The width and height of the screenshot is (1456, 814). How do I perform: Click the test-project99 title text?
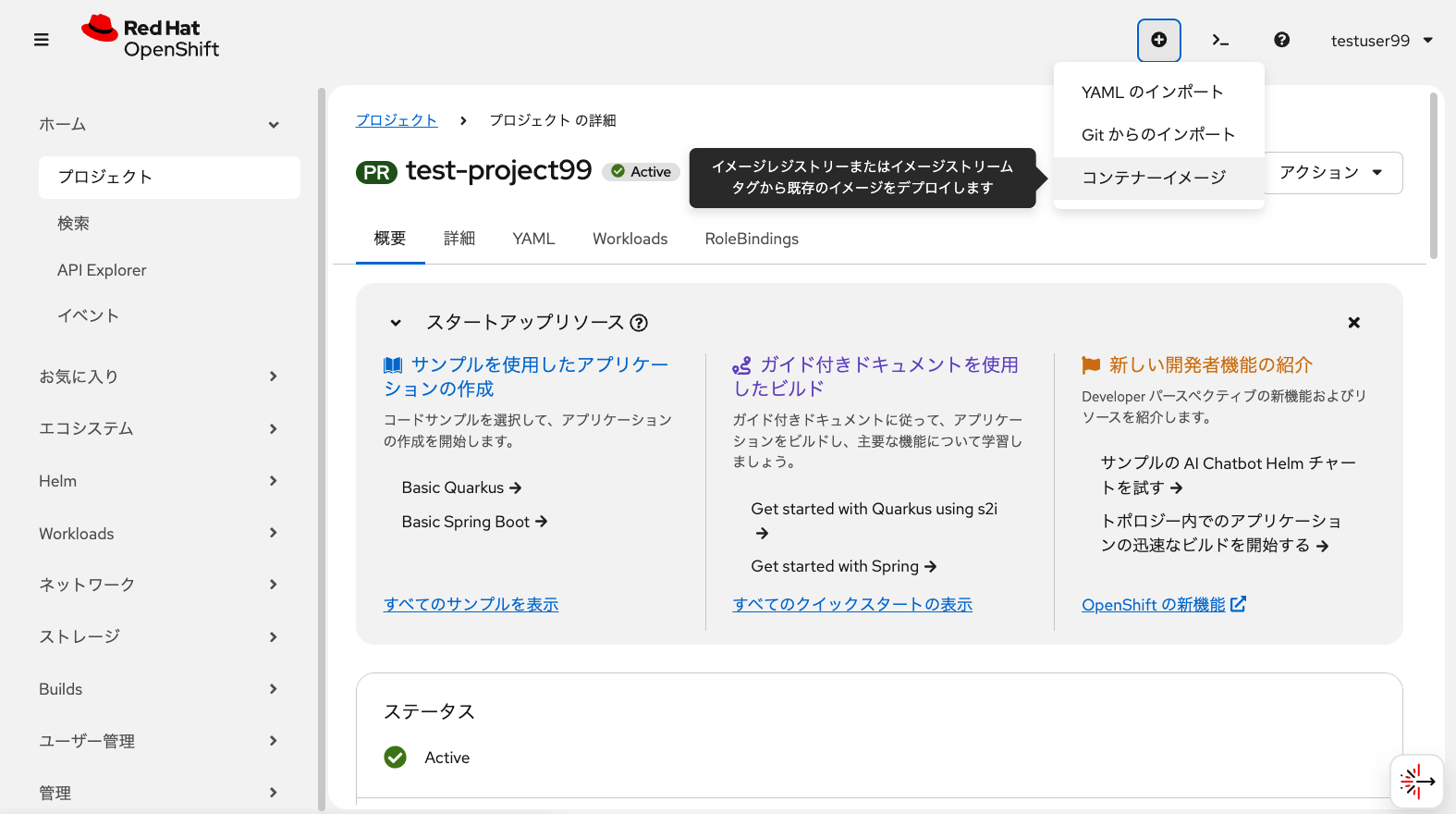click(498, 170)
